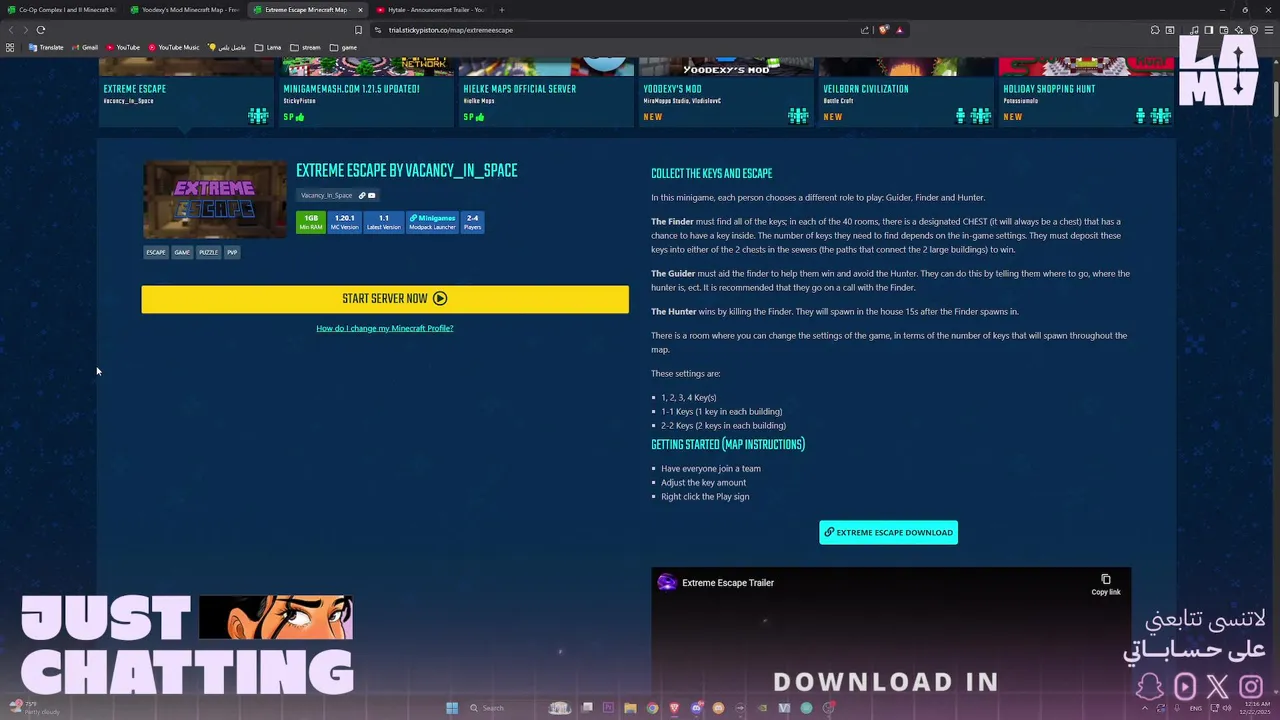Open Brave browser from the taskbar
This screenshot has height=720, width=1280.
tap(674, 708)
